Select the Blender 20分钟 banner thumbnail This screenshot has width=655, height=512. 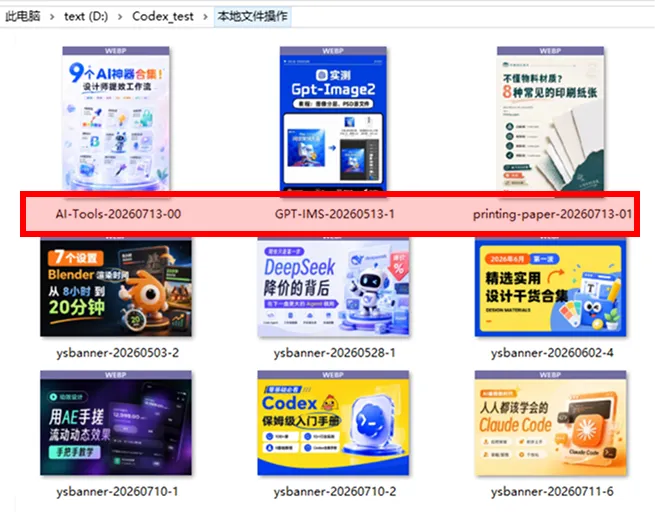116,287
